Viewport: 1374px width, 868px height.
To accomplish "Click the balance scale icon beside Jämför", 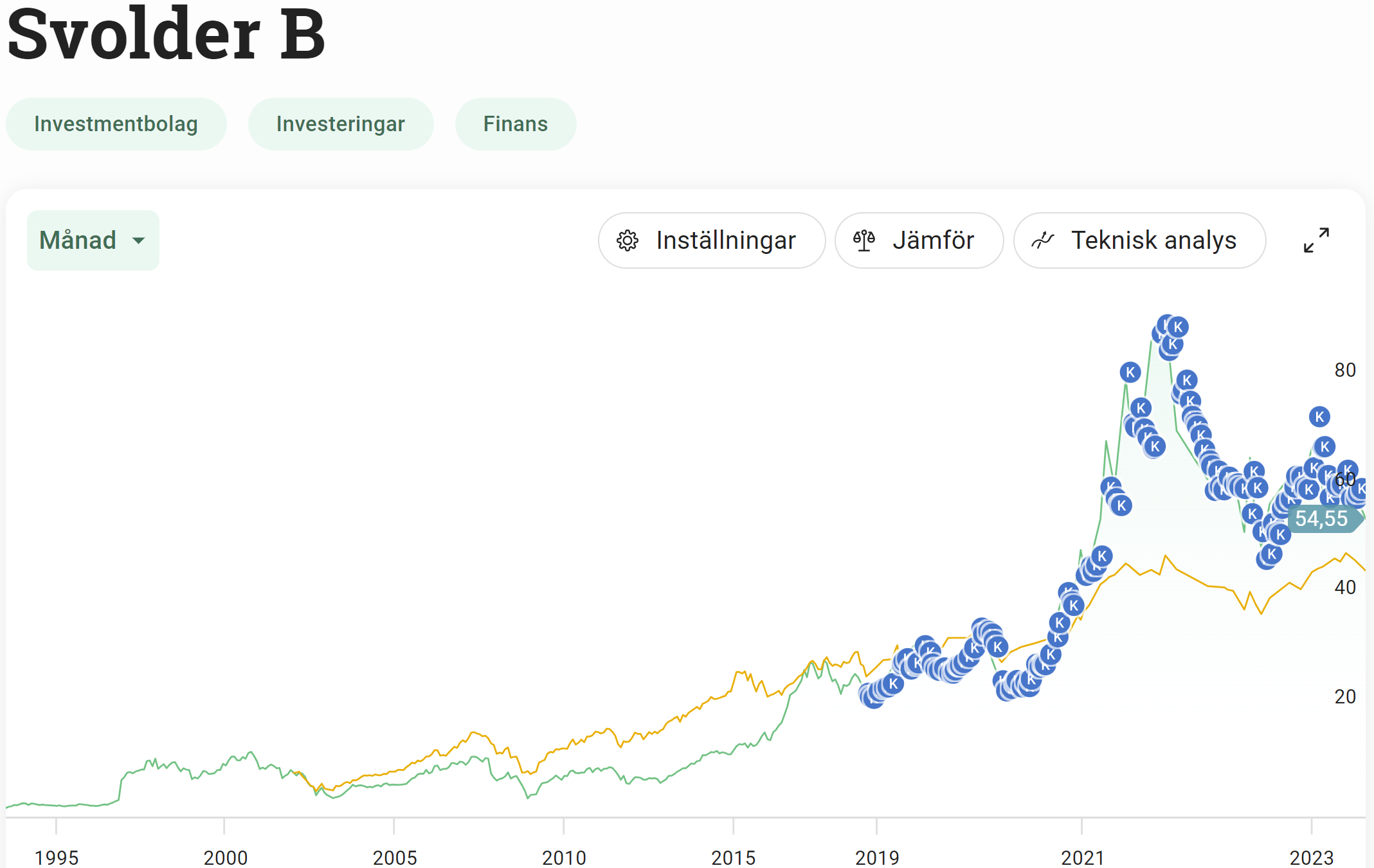I will 863,240.
